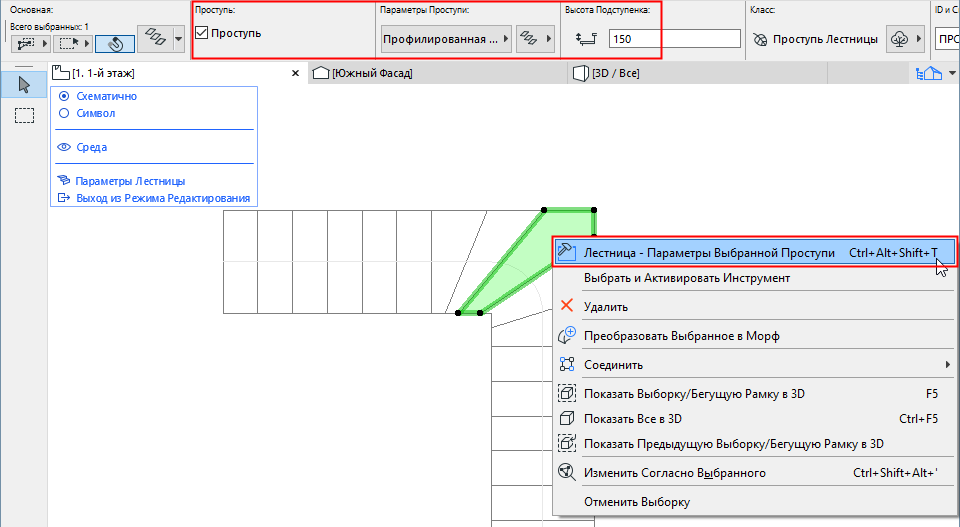Click the show all in 3D cube icon

click(567, 418)
